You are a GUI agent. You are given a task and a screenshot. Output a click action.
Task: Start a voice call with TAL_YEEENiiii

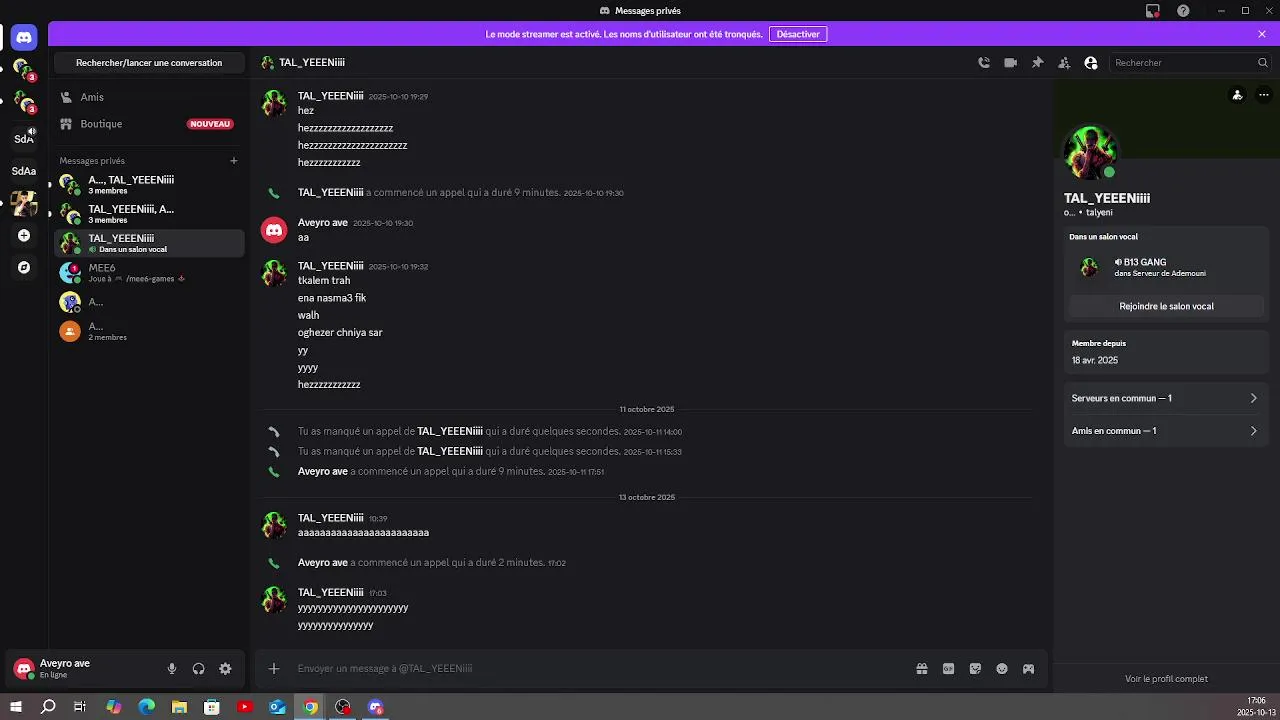(984, 63)
